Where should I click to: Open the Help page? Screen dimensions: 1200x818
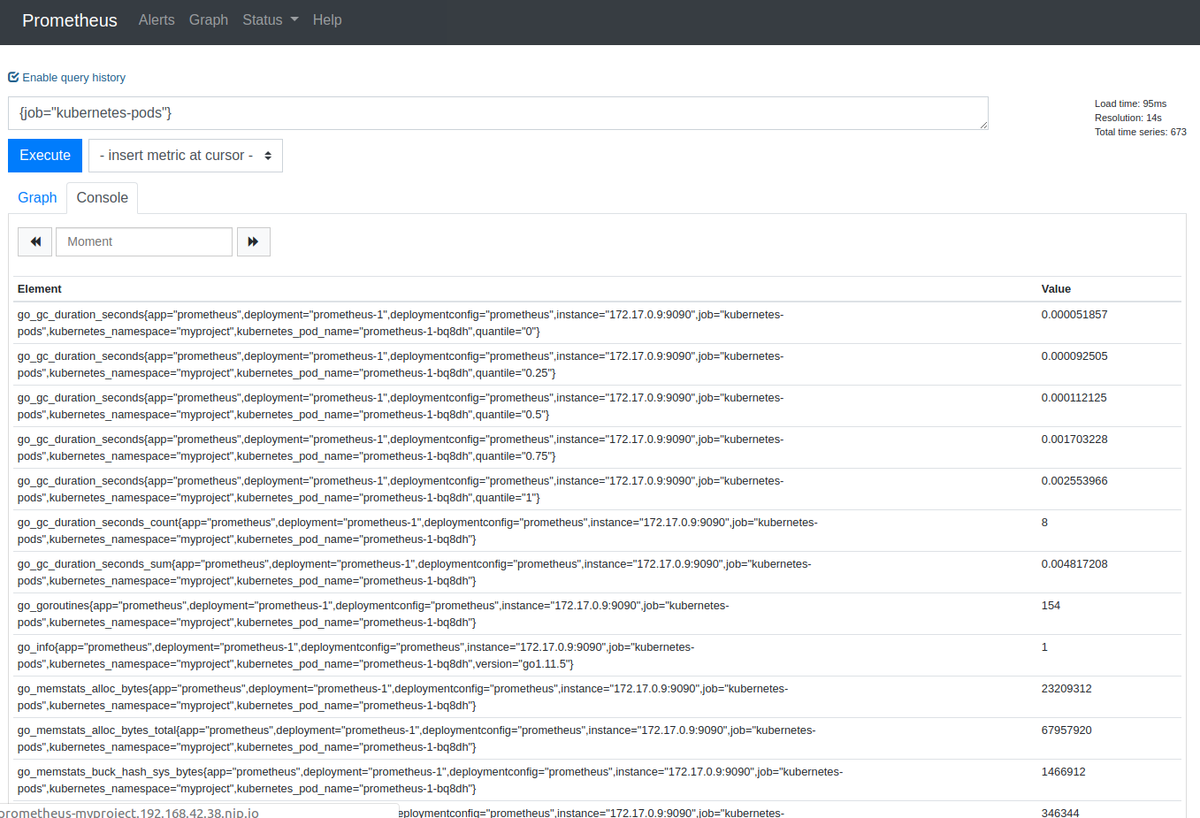click(x=327, y=20)
